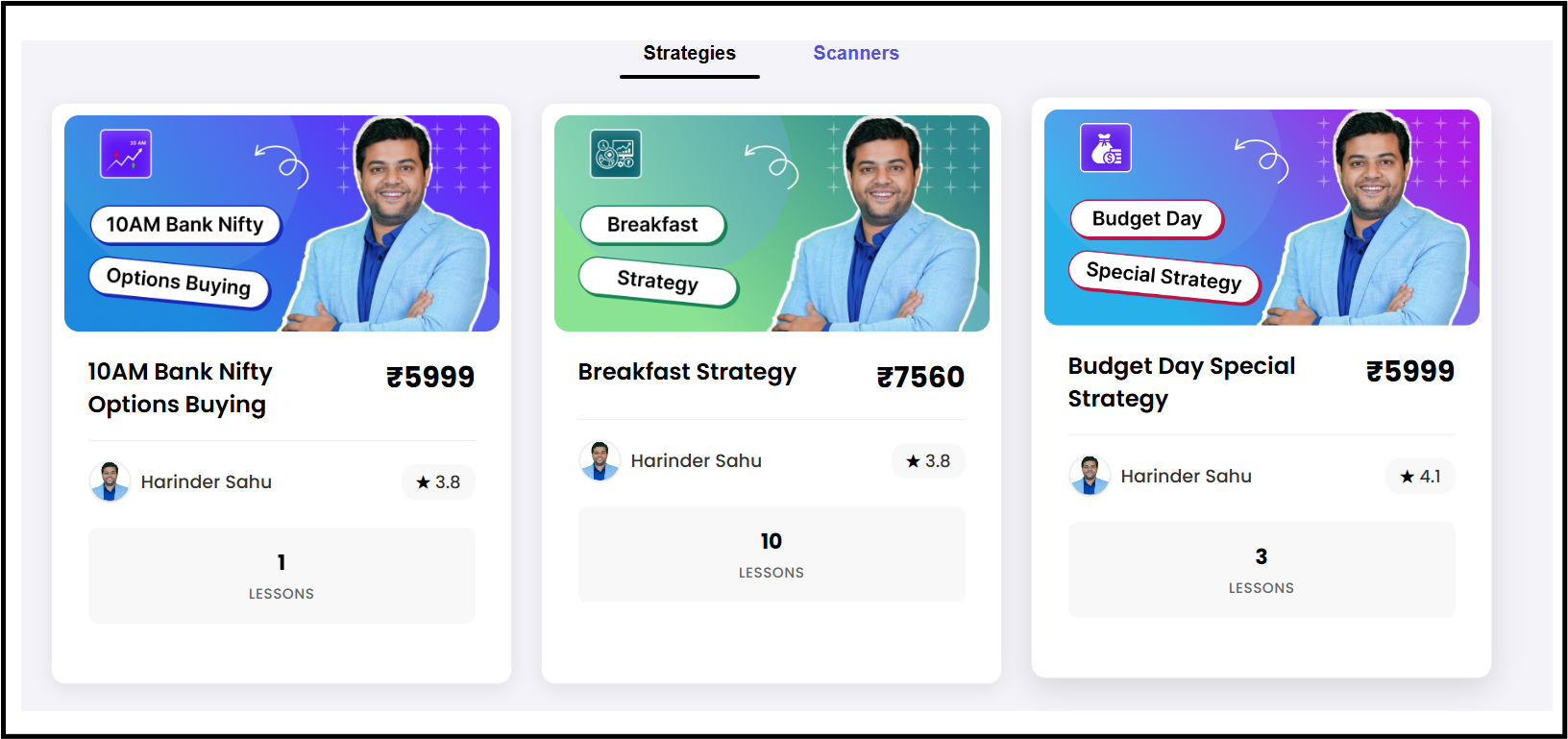This screenshot has width=1568, height=739.
Task: Click the money bag icon on Budget Day banner
Action: (x=1106, y=148)
